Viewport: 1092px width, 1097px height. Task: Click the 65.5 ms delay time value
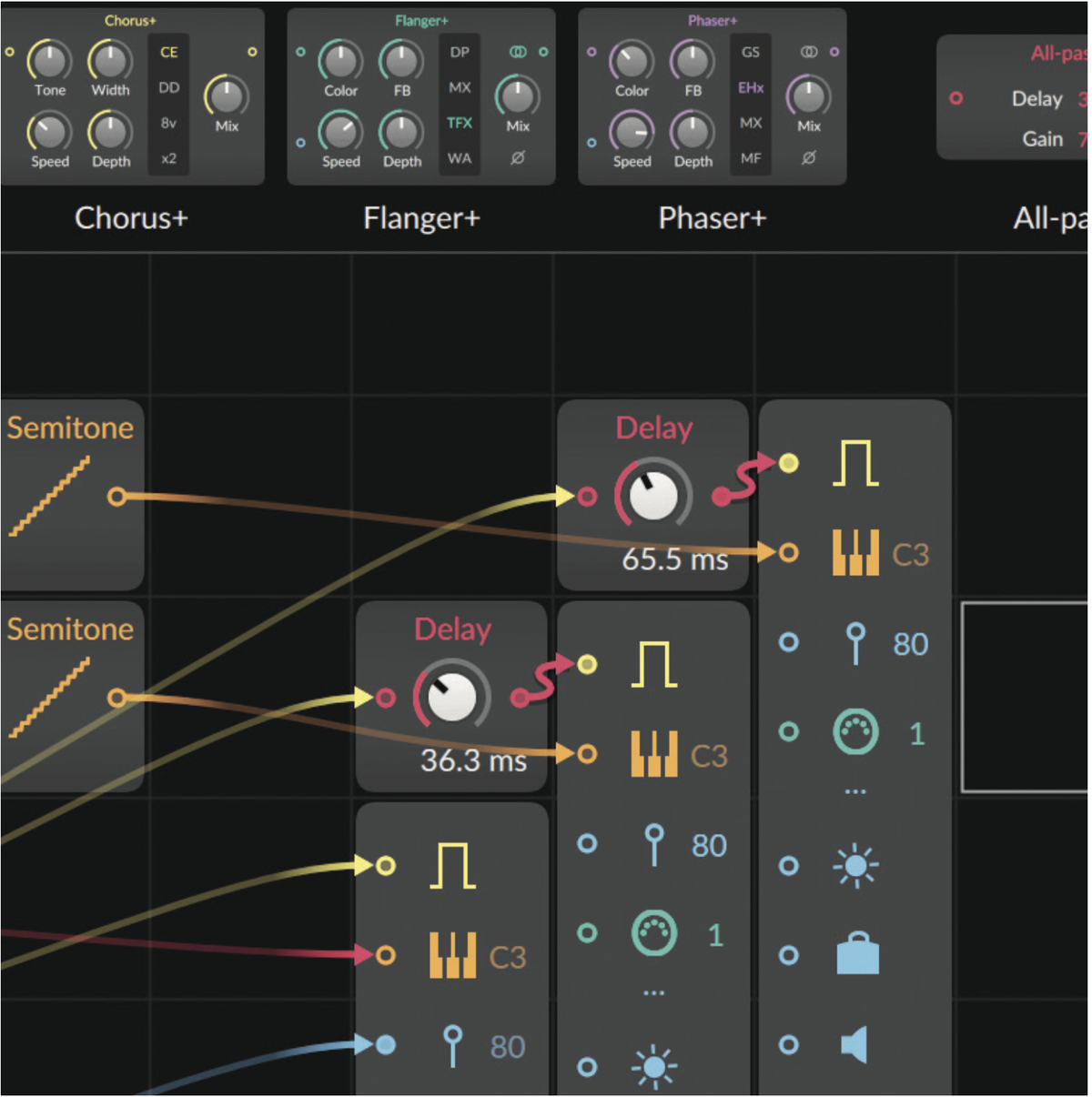click(674, 559)
